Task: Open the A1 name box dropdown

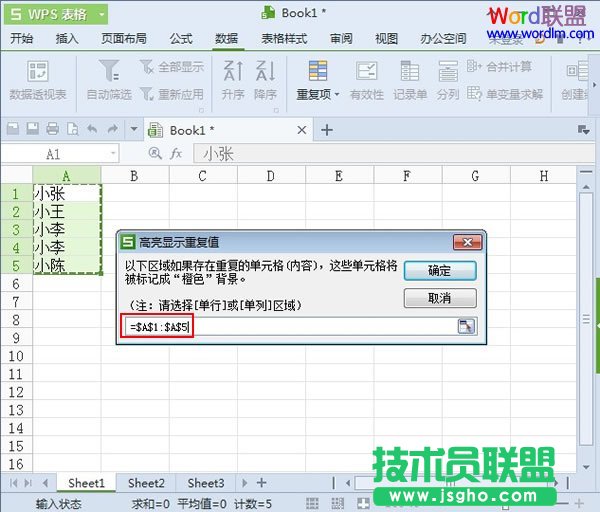Action: point(112,154)
